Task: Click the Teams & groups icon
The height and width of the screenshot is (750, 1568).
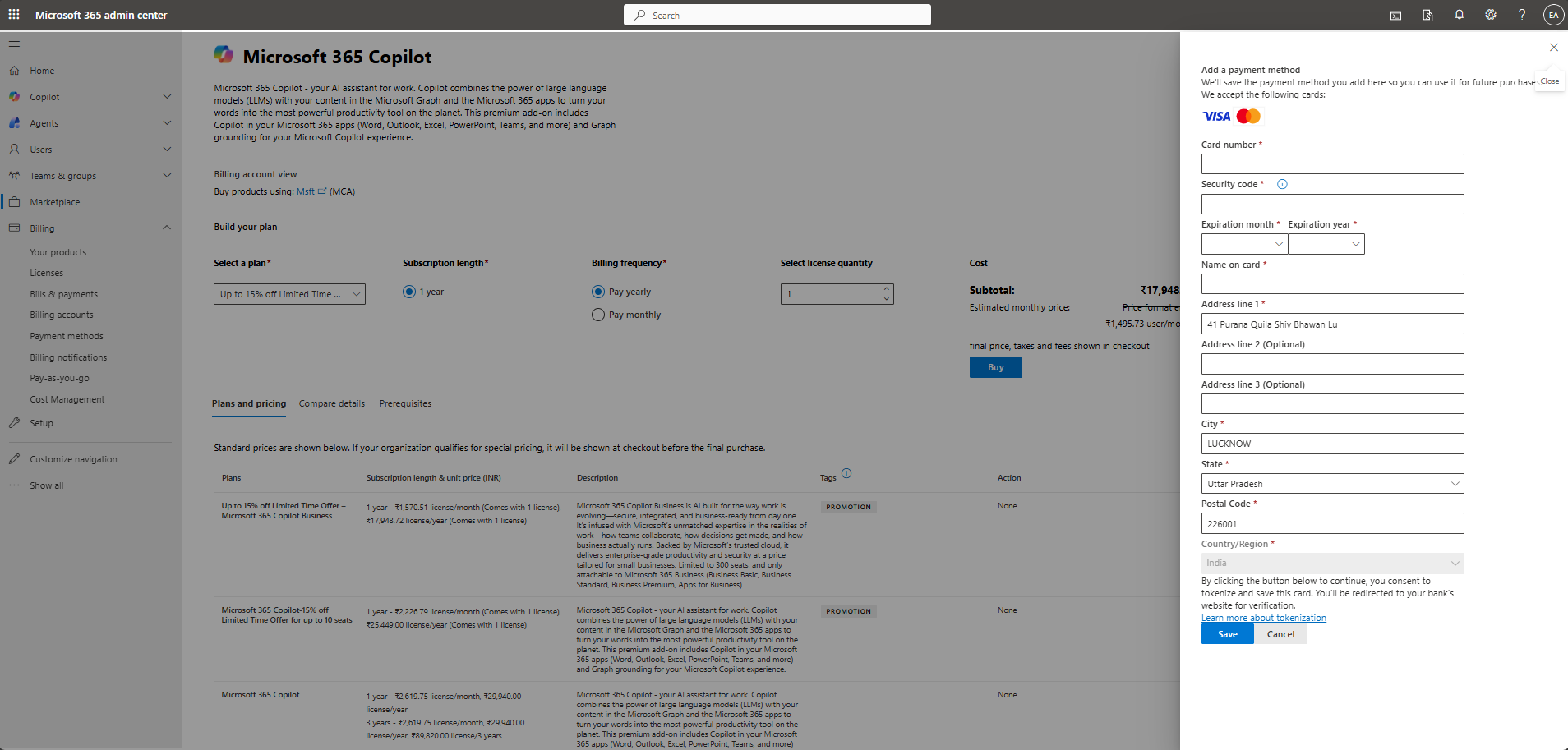Action: pyautogui.click(x=14, y=176)
